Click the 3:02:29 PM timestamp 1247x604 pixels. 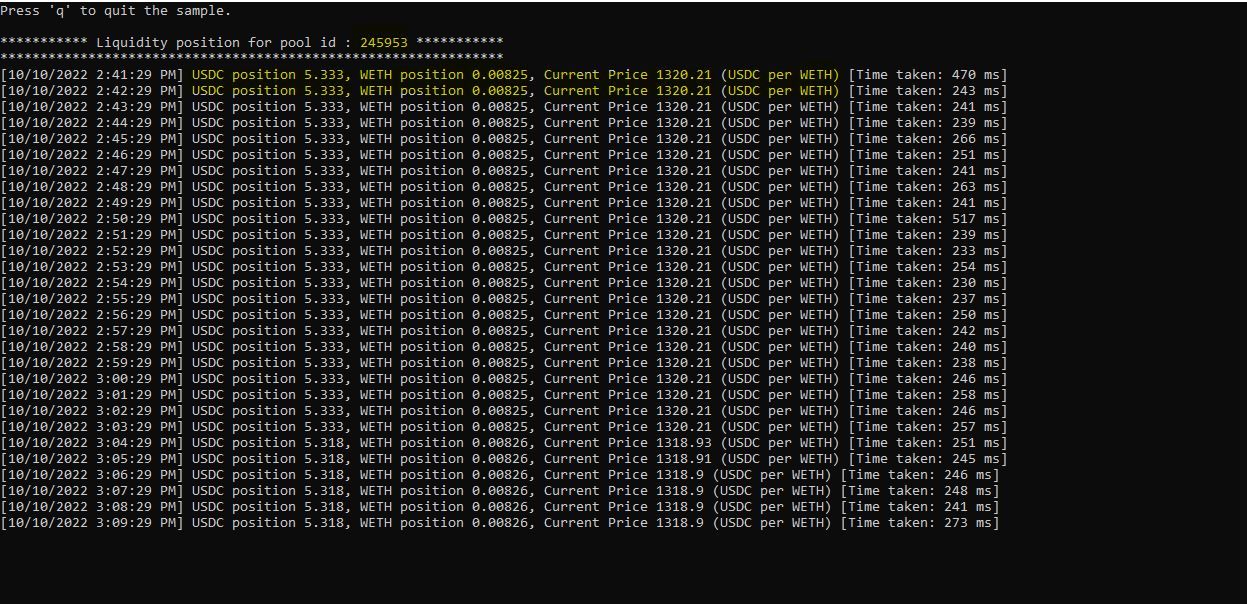click(92, 411)
